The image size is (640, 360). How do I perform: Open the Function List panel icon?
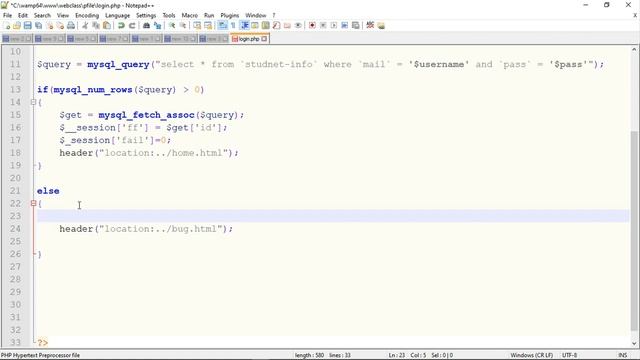276,25
